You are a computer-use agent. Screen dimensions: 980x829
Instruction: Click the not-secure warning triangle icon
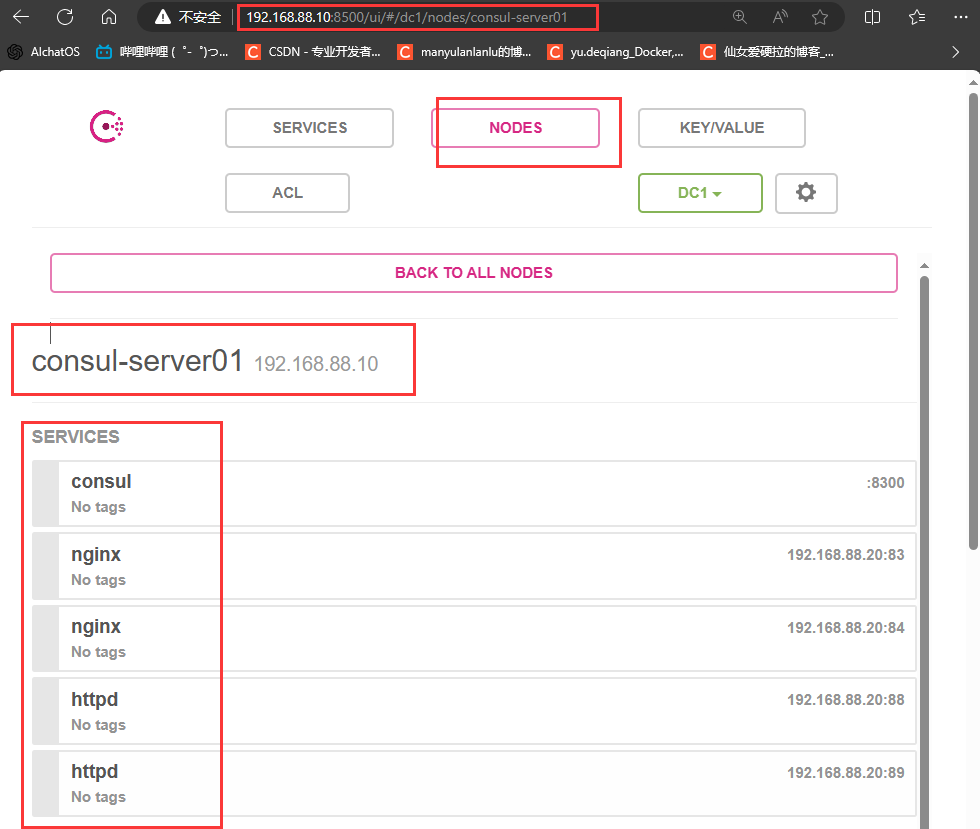point(162,17)
